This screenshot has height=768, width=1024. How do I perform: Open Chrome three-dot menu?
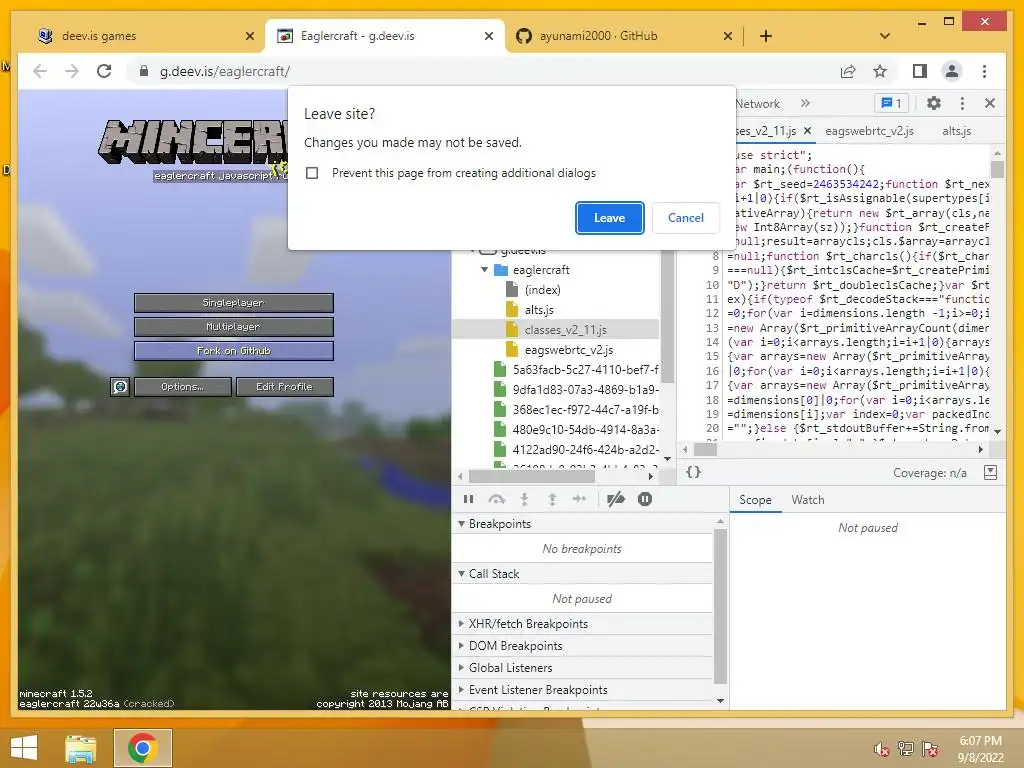tap(984, 71)
